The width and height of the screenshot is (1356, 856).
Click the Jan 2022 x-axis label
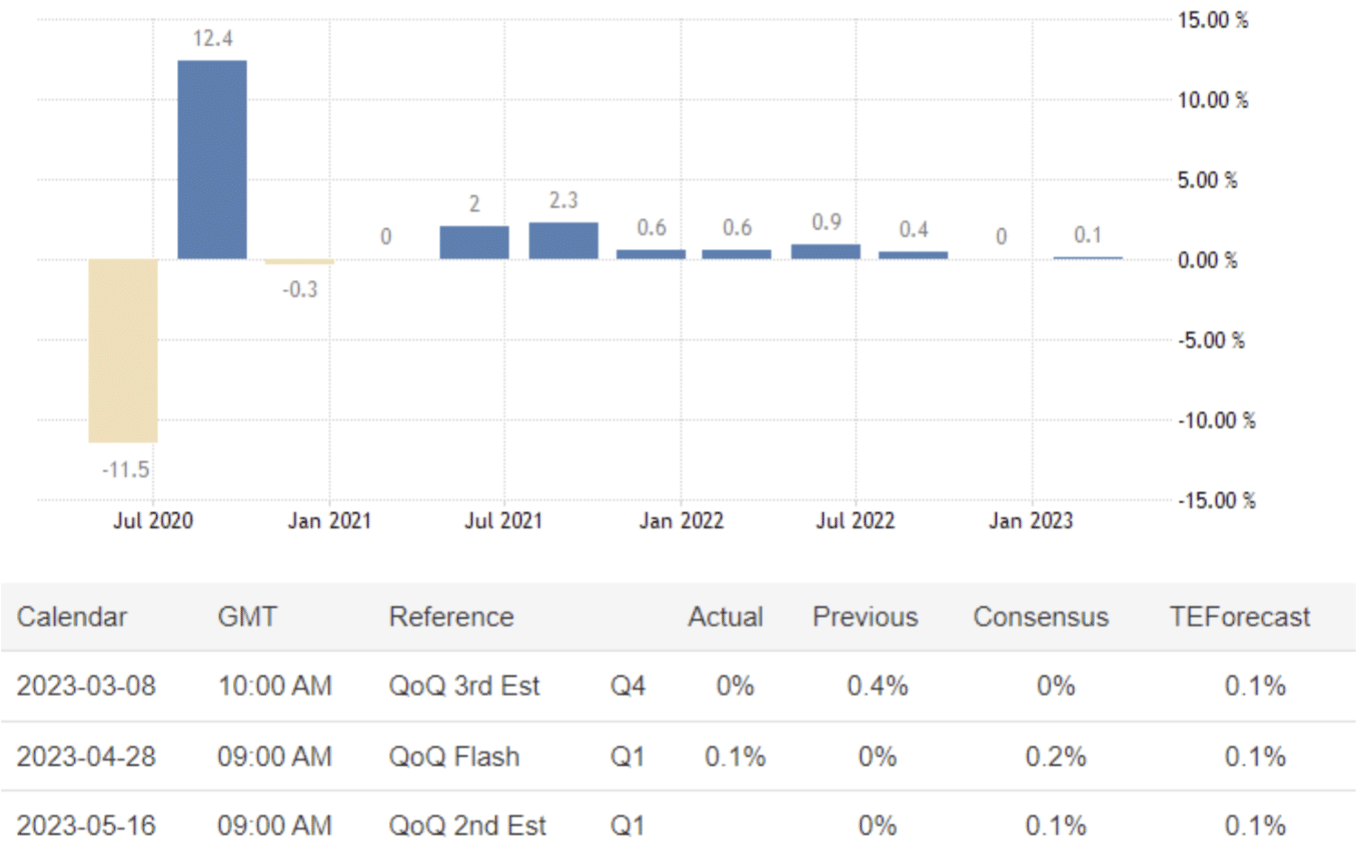[681, 521]
